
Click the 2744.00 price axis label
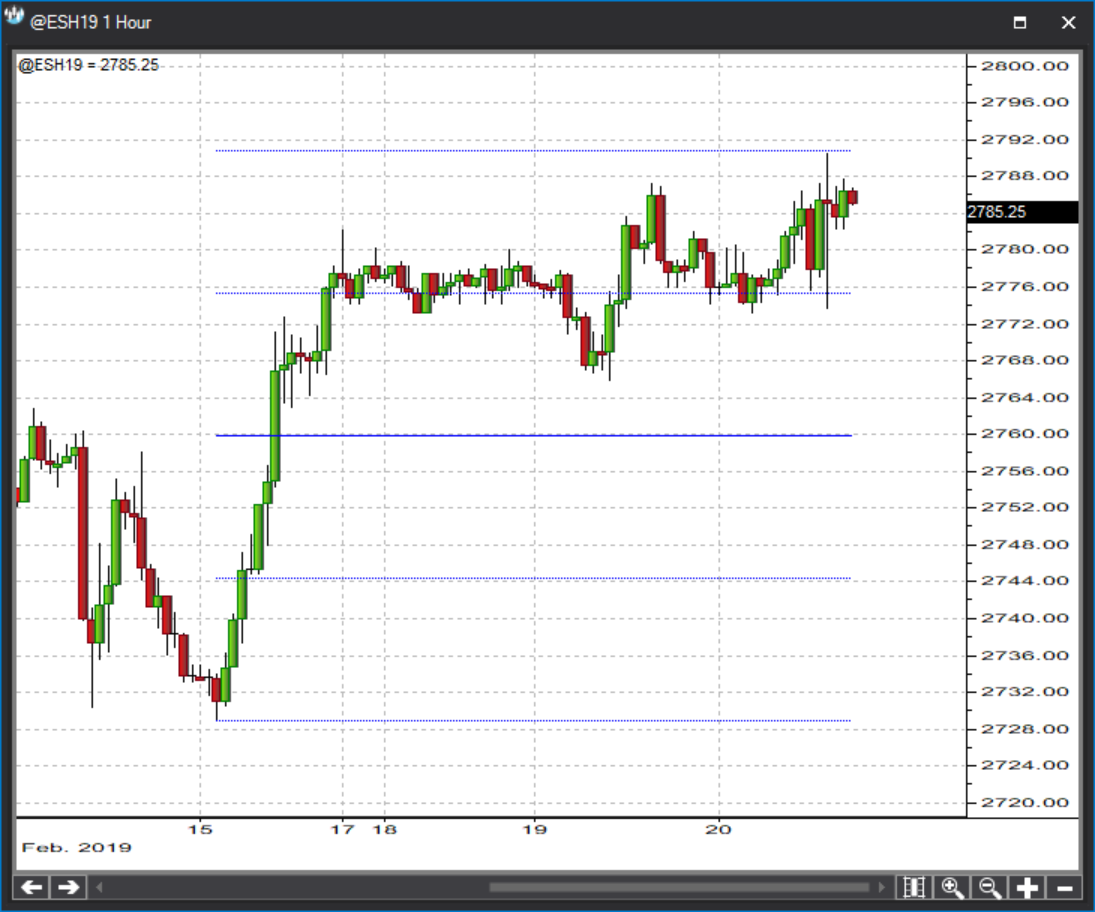(x=1024, y=580)
